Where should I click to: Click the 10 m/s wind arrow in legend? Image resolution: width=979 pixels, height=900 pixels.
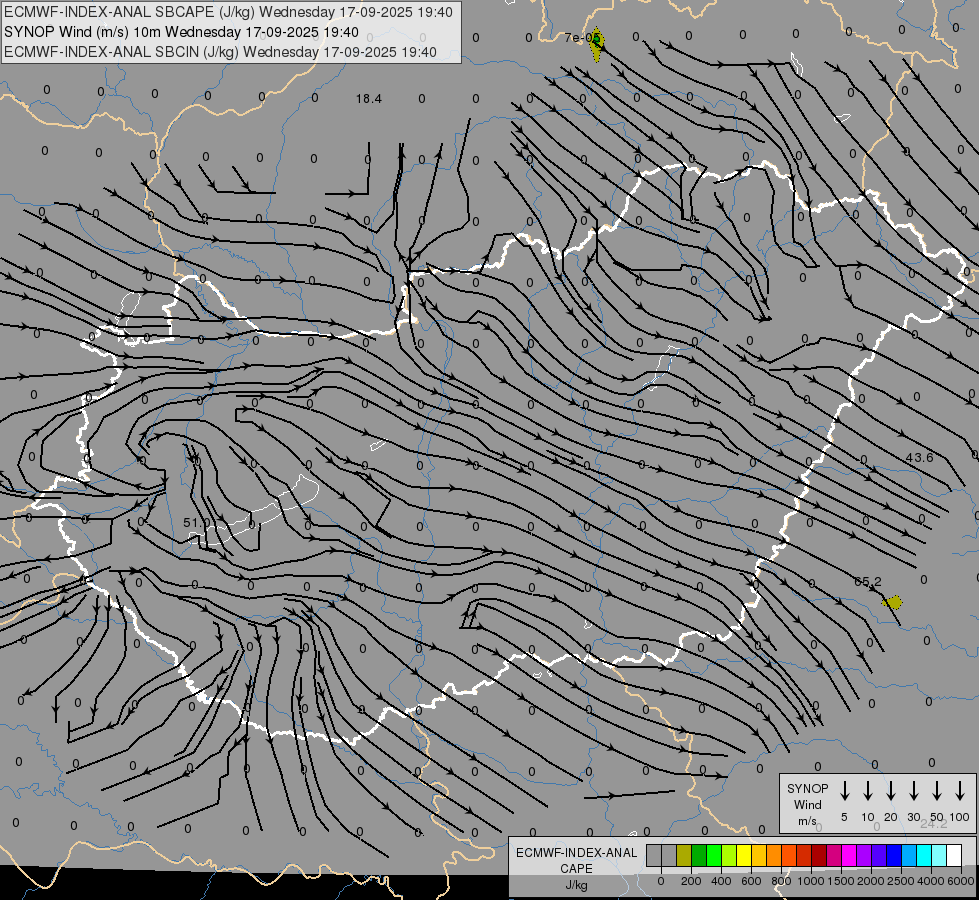(868, 791)
